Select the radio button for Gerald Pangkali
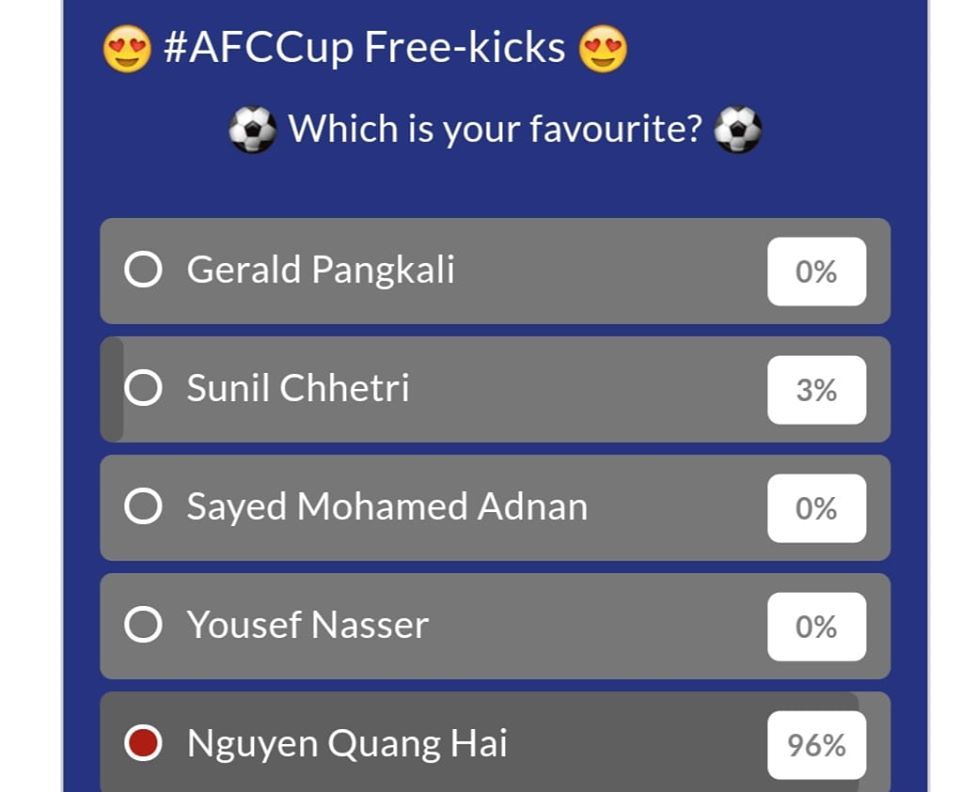Image resolution: width=960 pixels, height=792 pixels. (143, 270)
